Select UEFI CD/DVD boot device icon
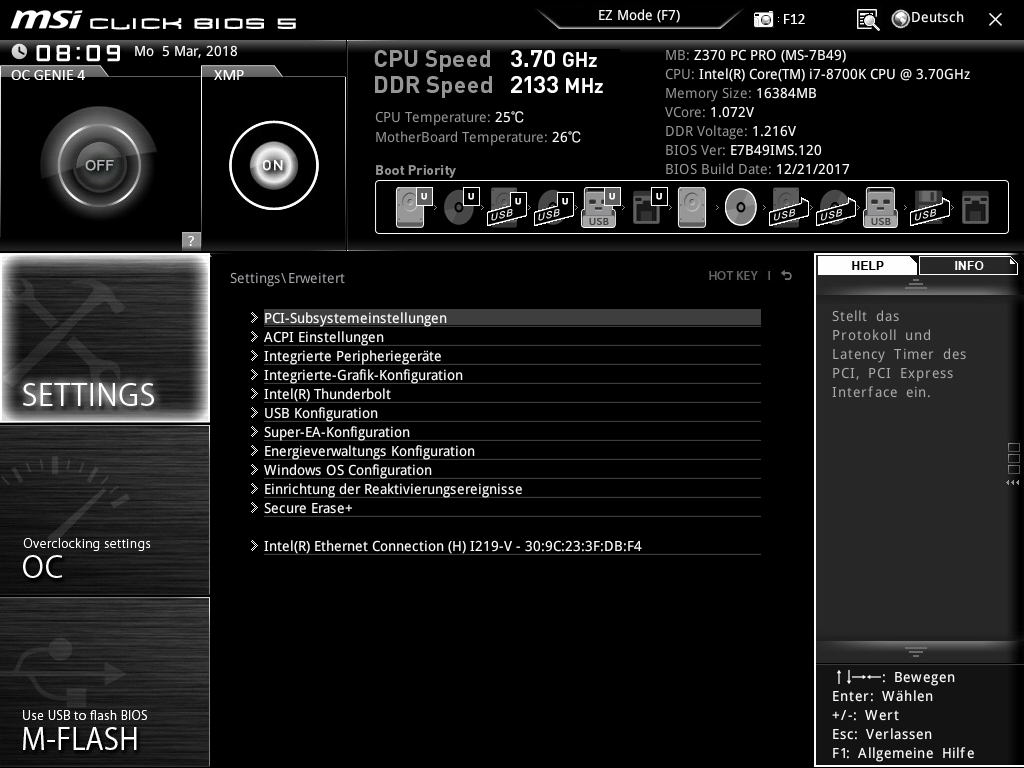This screenshot has height=768, width=1024. coord(461,207)
